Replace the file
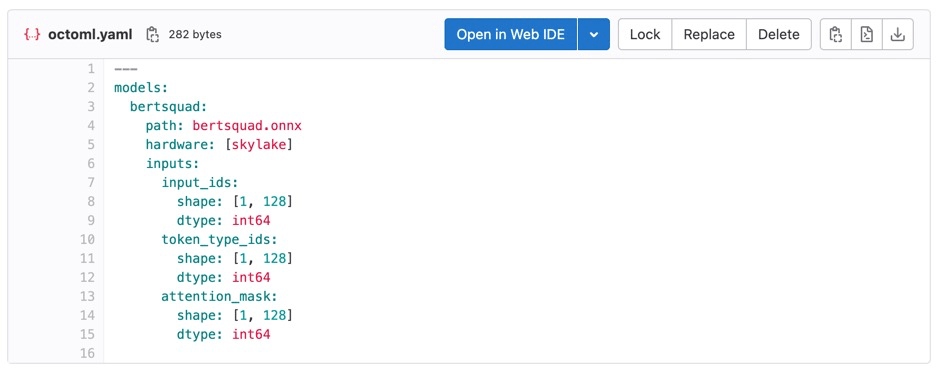The height and width of the screenshot is (370, 941). click(x=709, y=34)
